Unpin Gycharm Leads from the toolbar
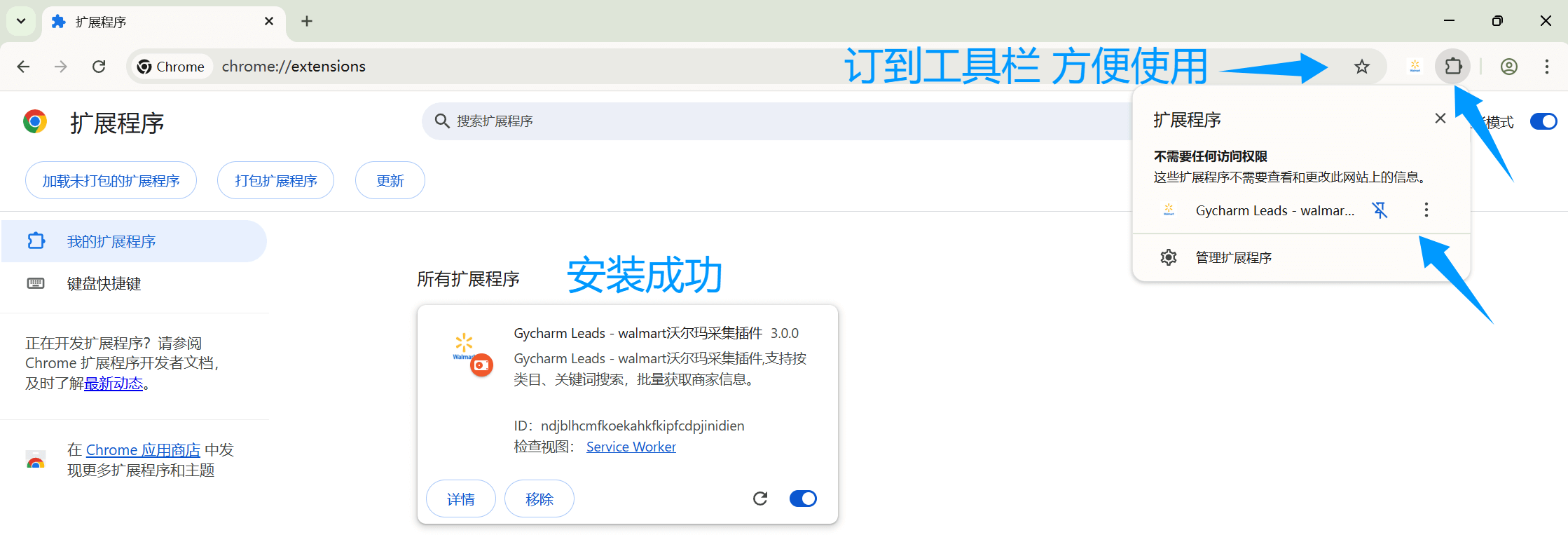The image size is (1568, 549). [x=1380, y=210]
